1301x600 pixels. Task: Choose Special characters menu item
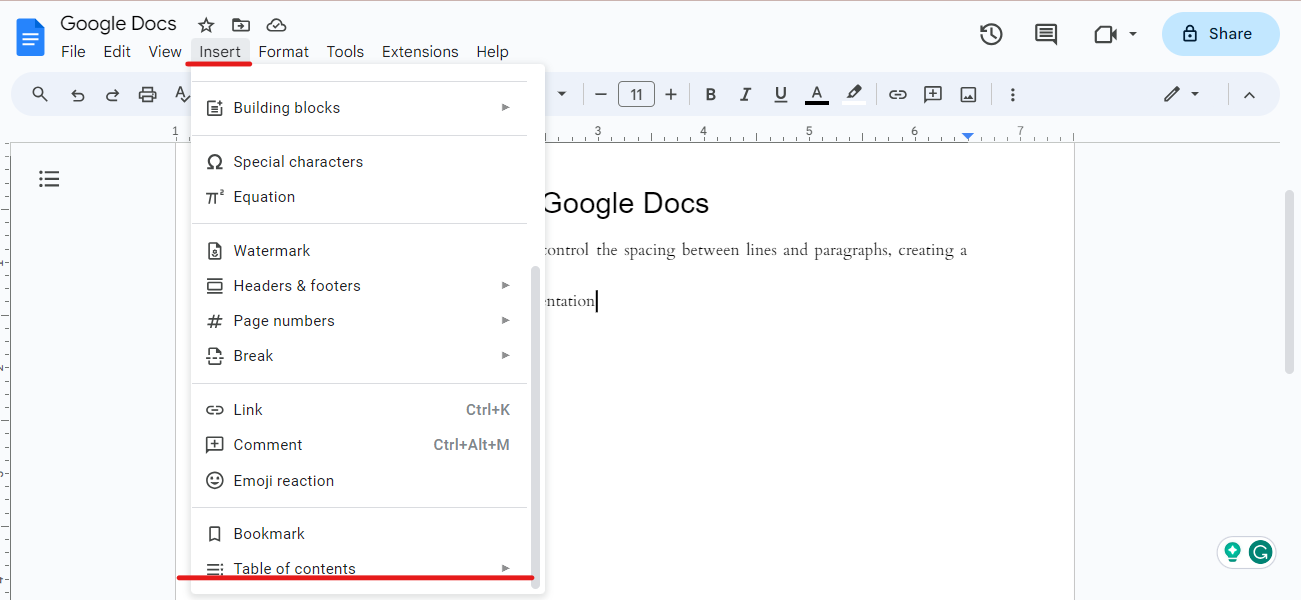click(x=298, y=162)
